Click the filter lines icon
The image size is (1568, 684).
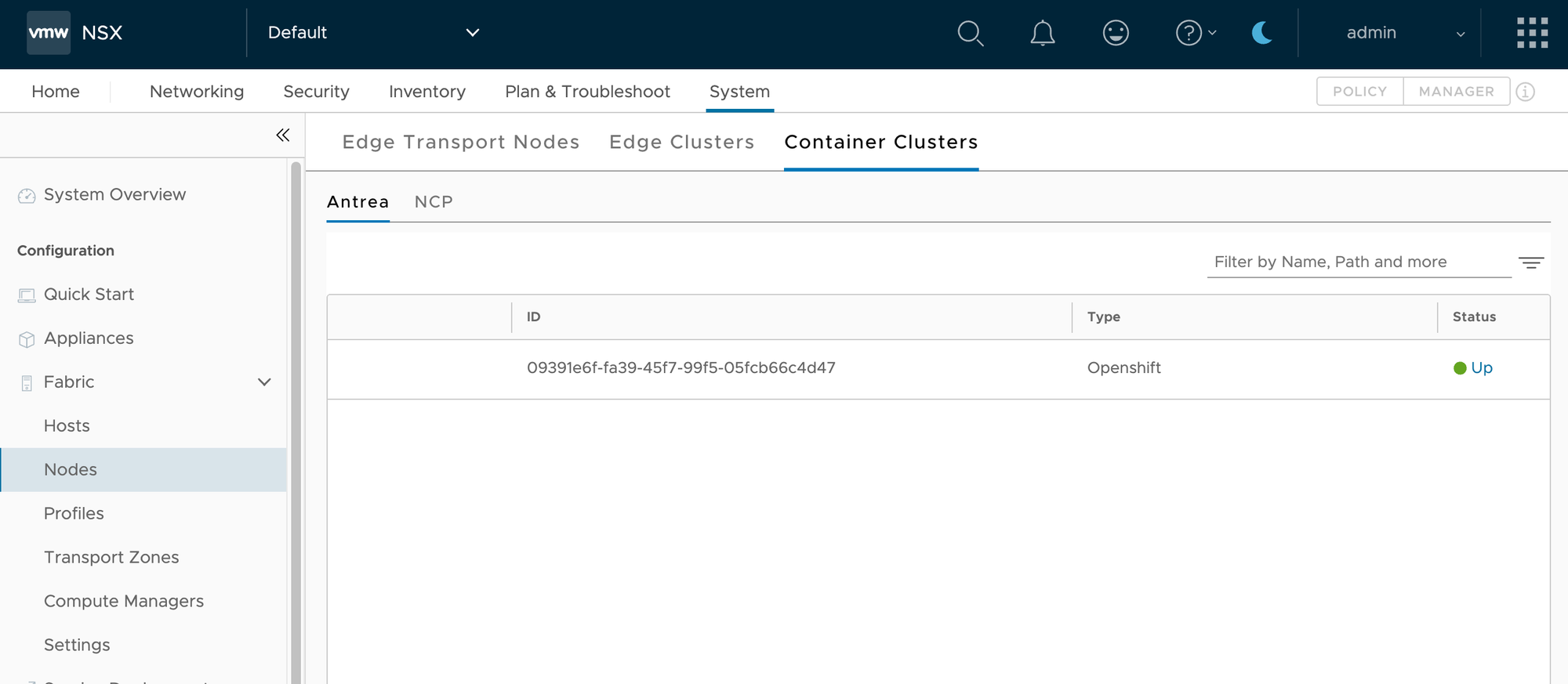[1530, 262]
